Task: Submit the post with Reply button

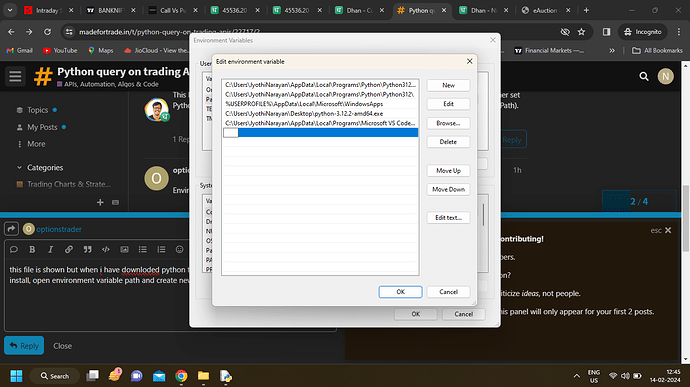Action: click(24, 346)
